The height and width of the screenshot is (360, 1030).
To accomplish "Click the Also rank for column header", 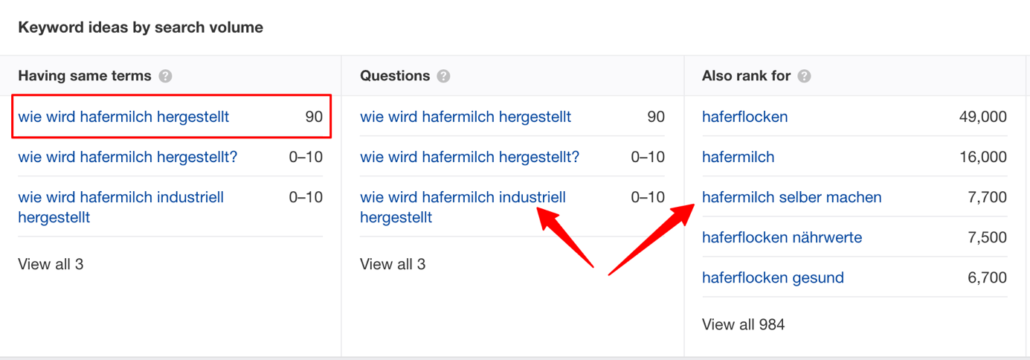I will [x=746, y=76].
